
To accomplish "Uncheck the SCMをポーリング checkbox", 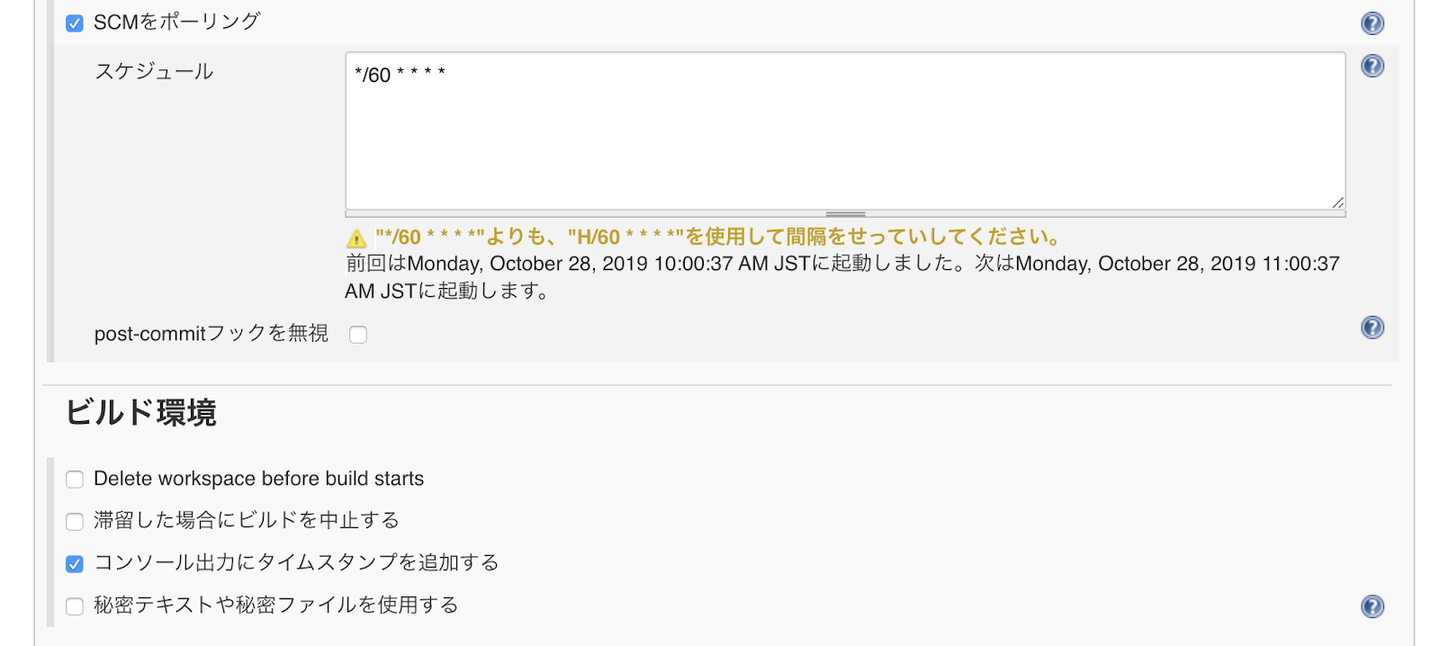I will [x=75, y=23].
